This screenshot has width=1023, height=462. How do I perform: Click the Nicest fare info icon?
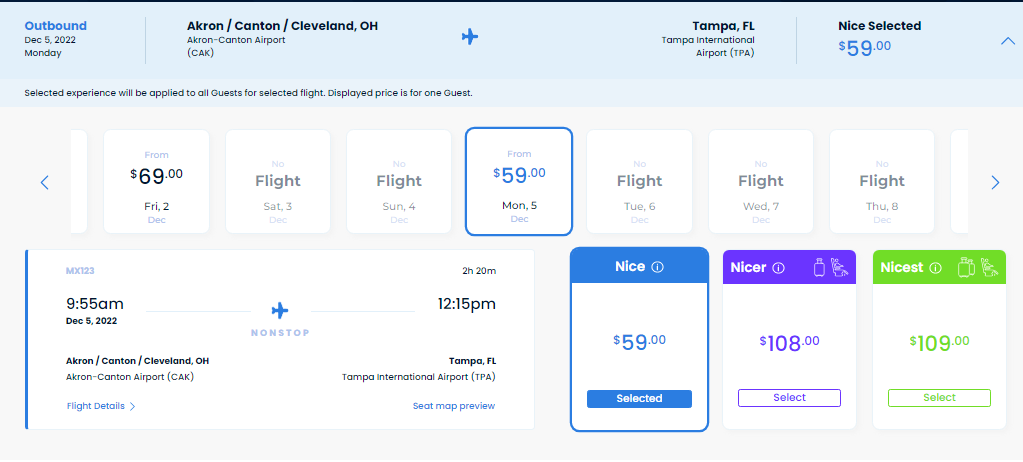pos(936,268)
